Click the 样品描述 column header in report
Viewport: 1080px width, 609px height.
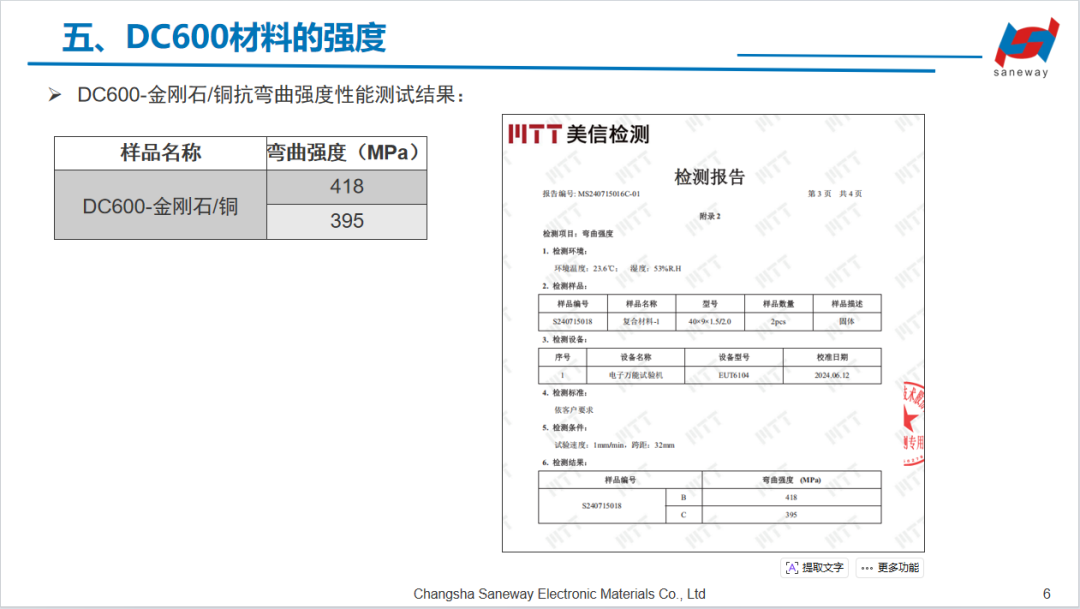[847, 304]
